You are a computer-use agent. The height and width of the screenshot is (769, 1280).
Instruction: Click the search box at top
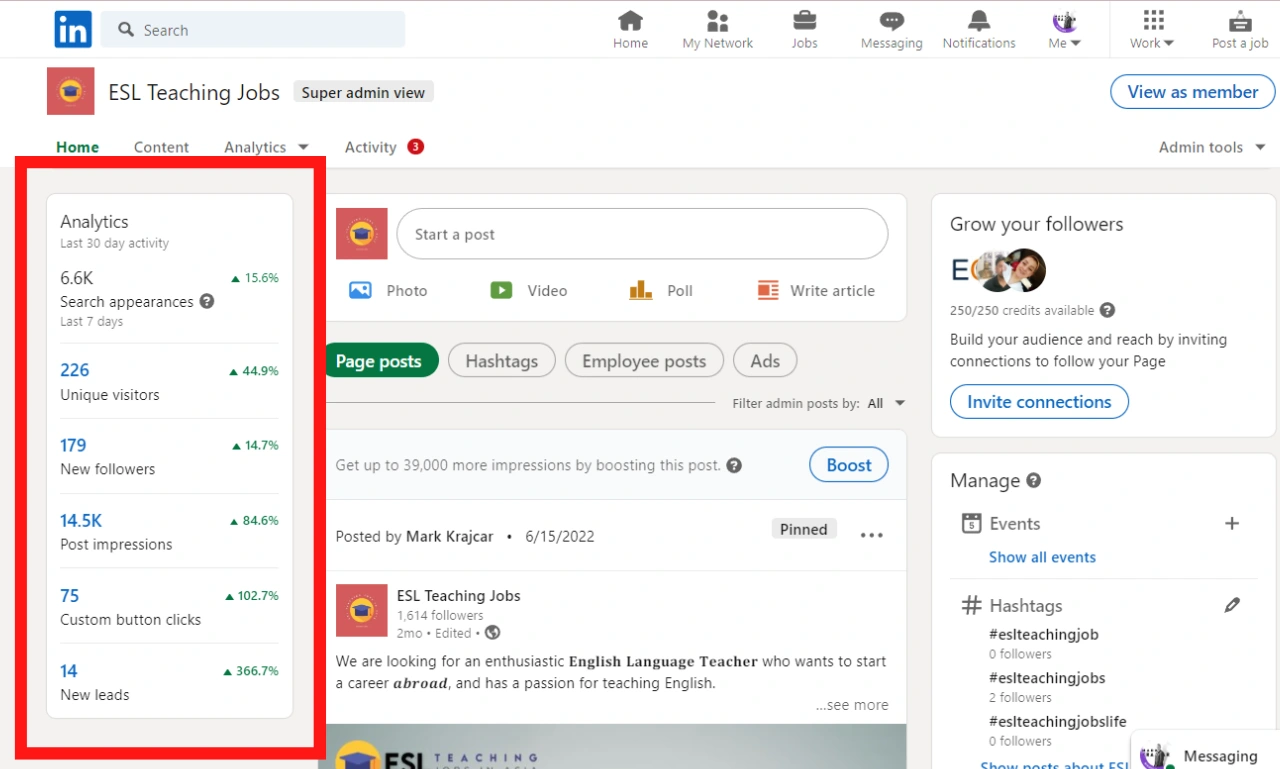(x=253, y=30)
